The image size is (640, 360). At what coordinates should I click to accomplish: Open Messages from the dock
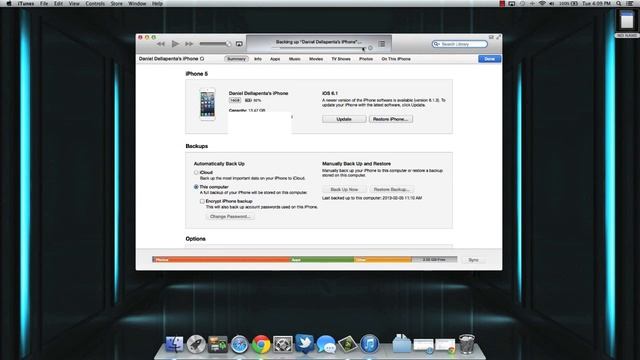coord(326,344)
